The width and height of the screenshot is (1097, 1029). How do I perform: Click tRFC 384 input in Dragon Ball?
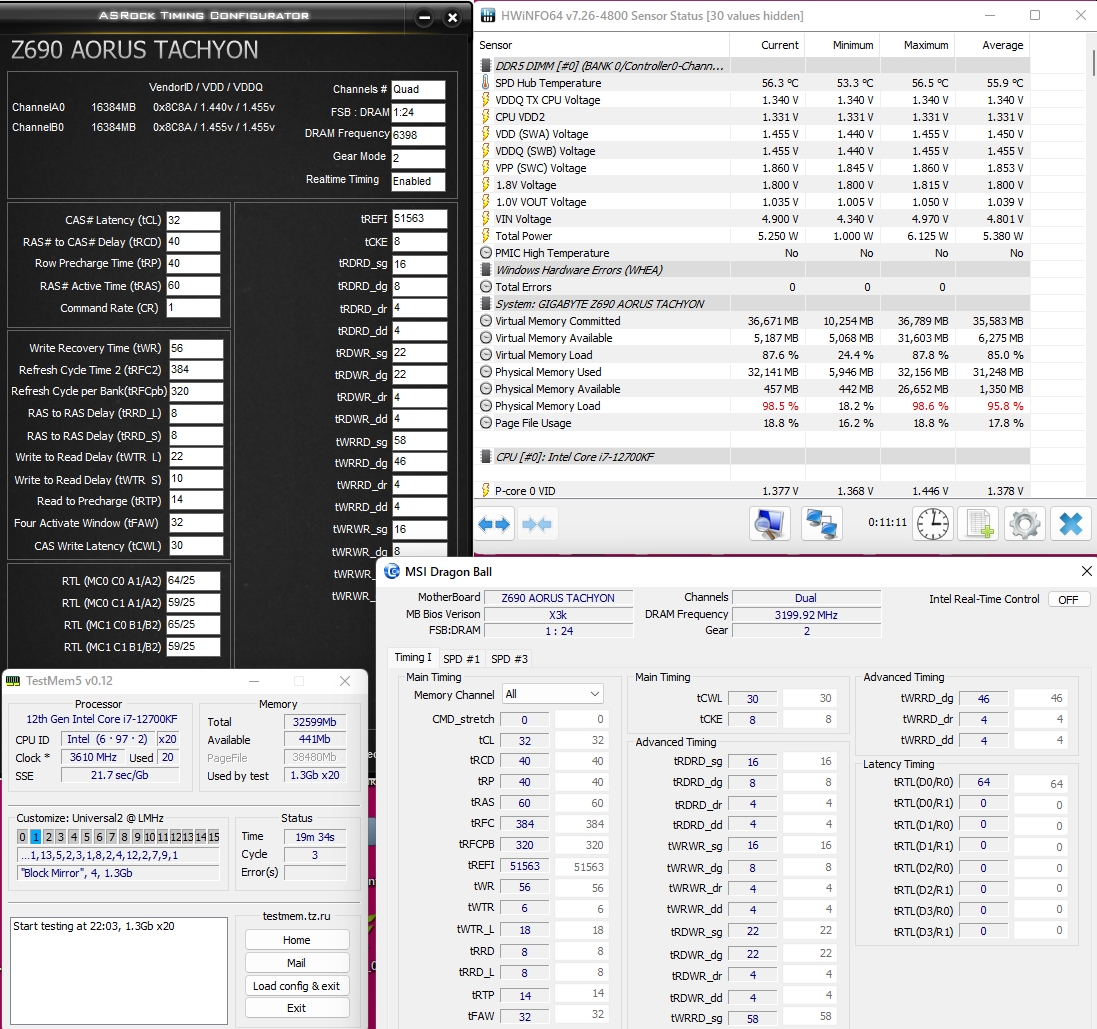(x=525, y=824)
